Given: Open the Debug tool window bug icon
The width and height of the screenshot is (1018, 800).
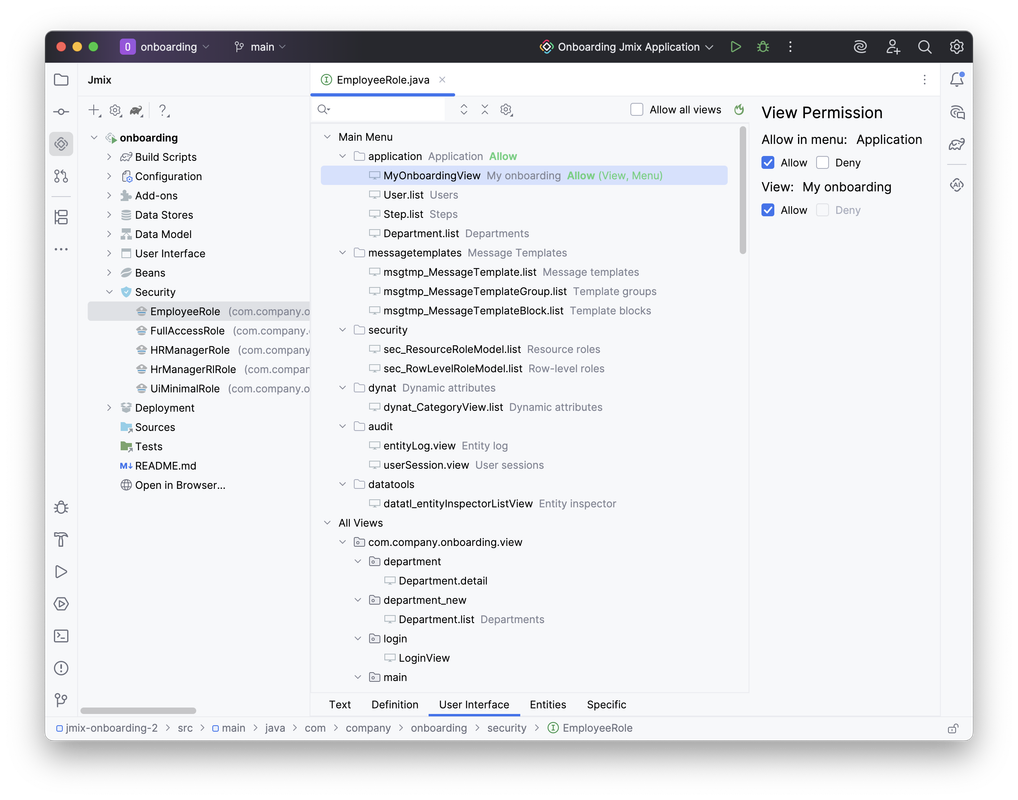Looking at the screenshot, I should (x=61, y=507).
